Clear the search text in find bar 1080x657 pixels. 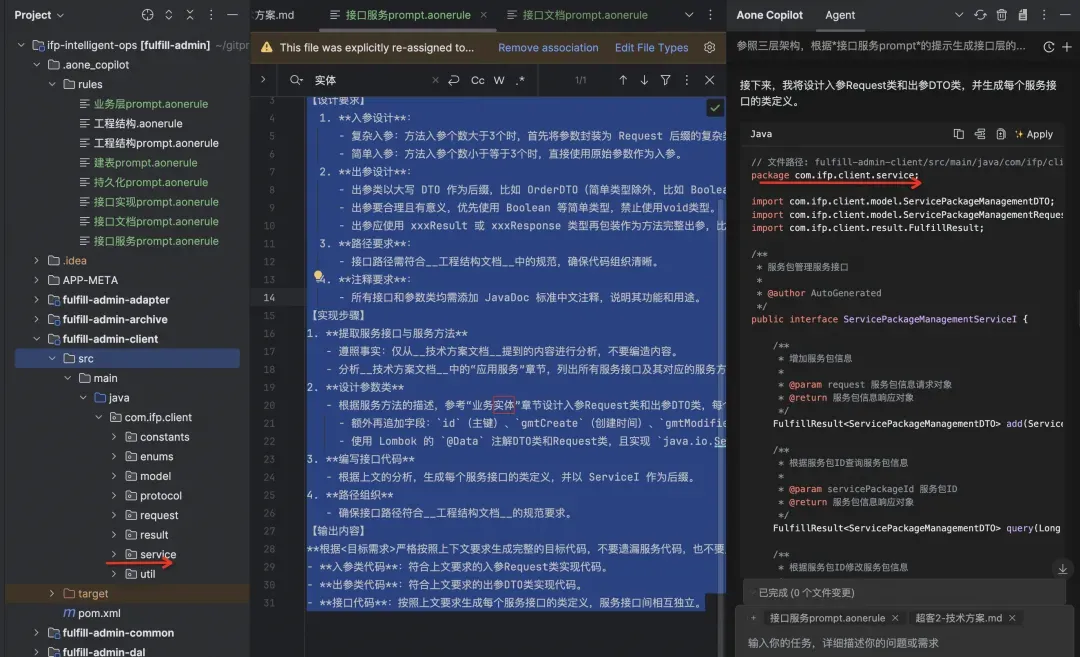[435, 80]
